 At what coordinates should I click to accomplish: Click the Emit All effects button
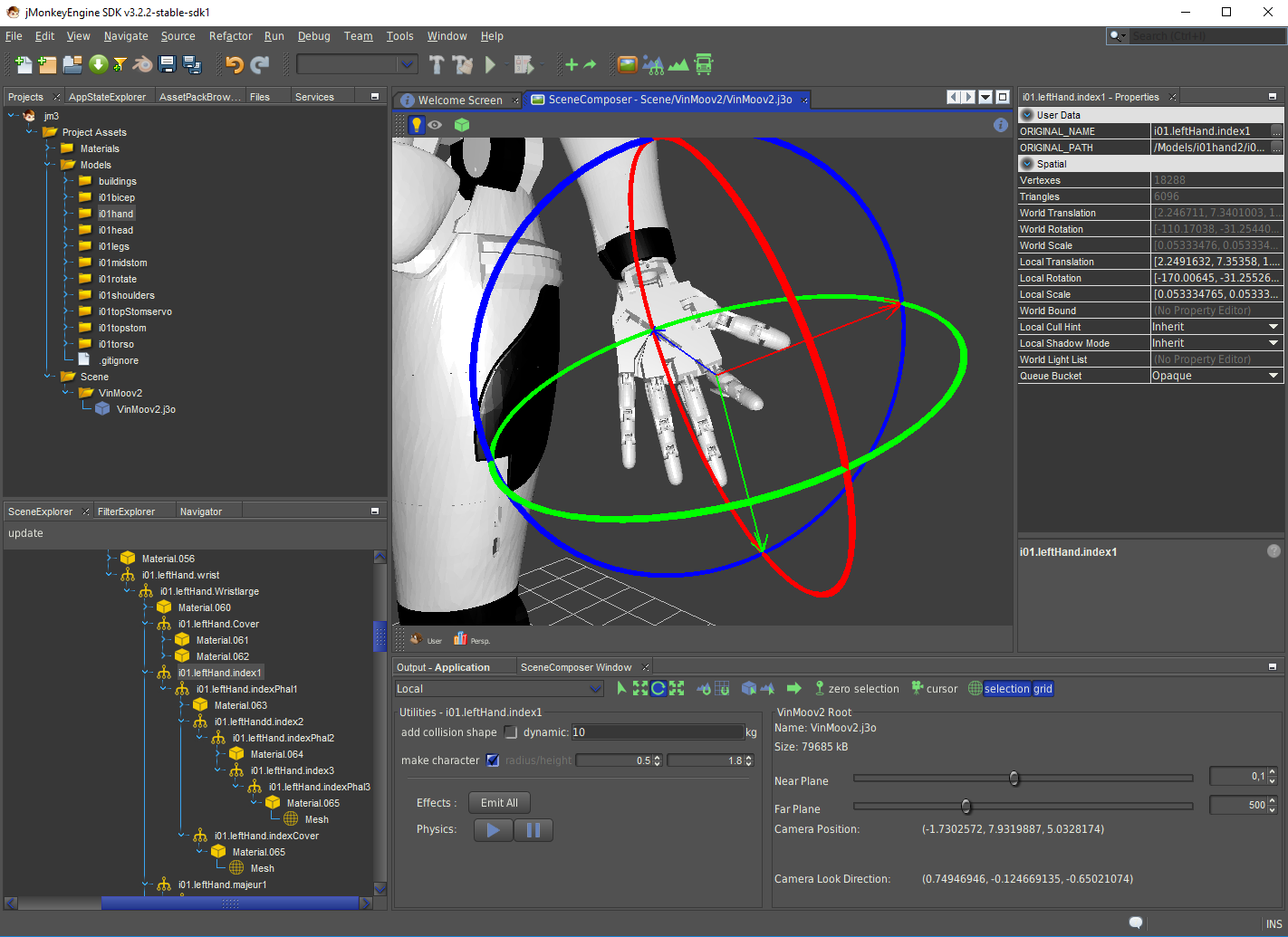499,803
